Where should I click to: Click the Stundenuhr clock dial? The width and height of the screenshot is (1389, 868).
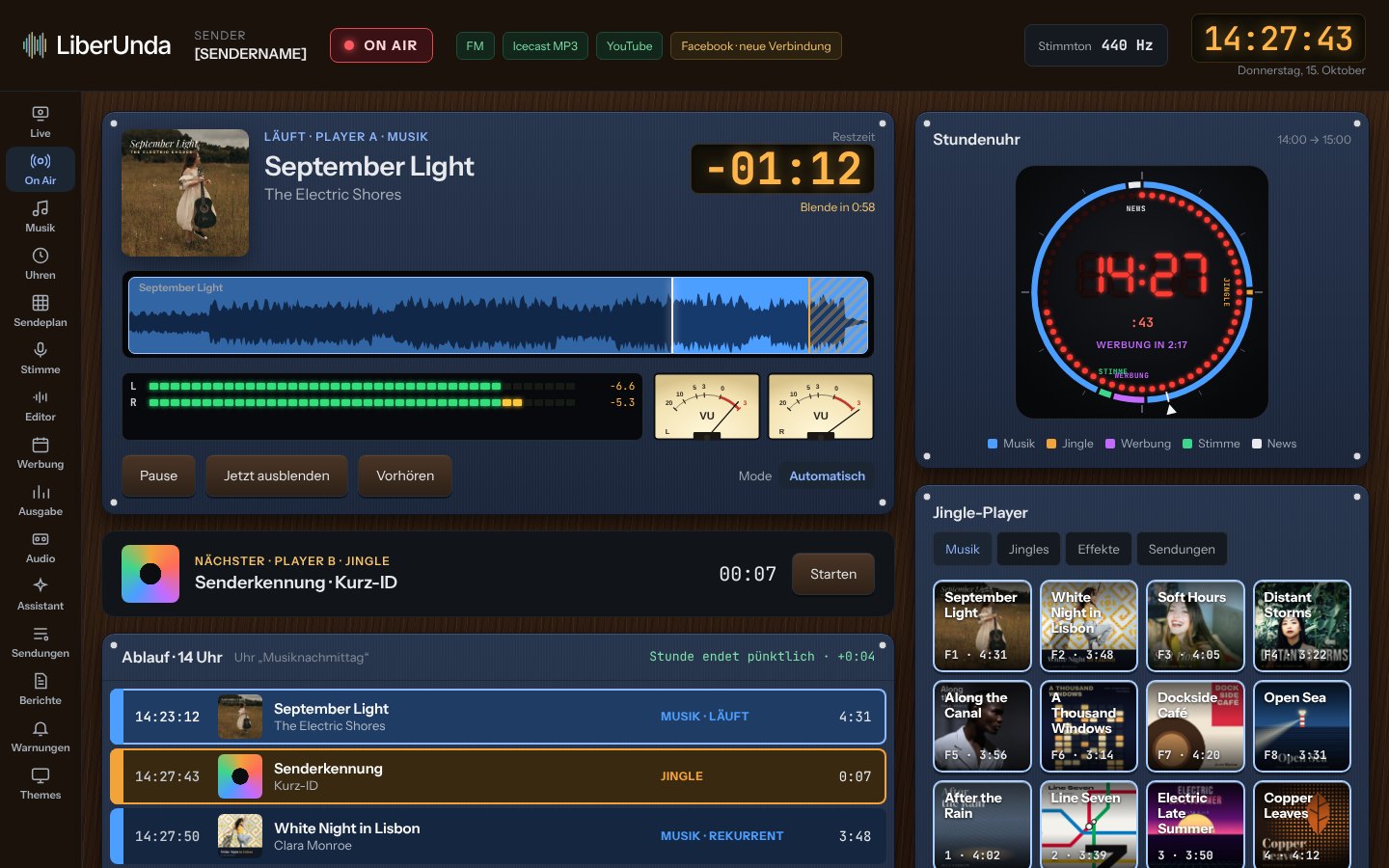coord(1142,292)
